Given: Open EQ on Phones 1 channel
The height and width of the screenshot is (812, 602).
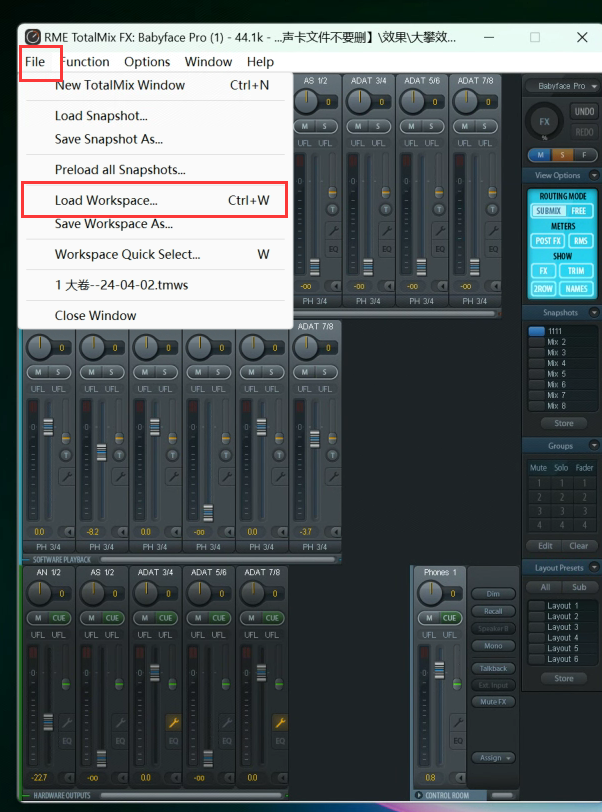Looking at the screenshot, I should (x=458, y=741).
